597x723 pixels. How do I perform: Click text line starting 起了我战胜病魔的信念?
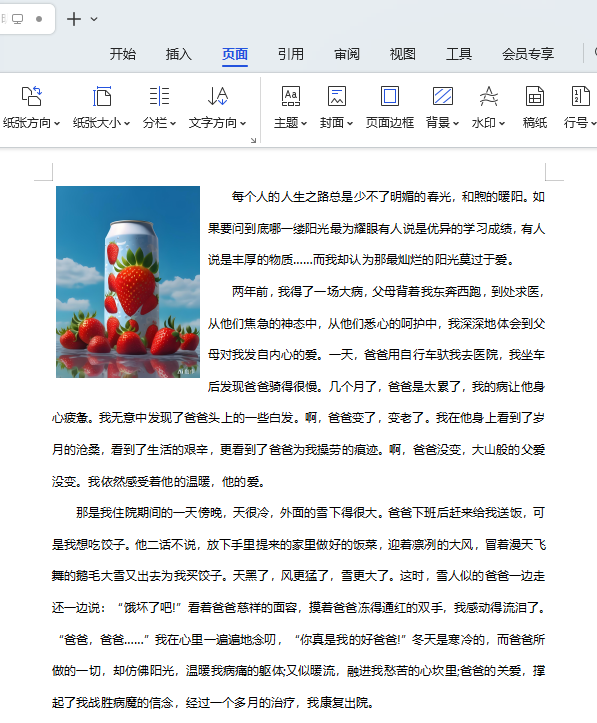(x=213, y=703)
